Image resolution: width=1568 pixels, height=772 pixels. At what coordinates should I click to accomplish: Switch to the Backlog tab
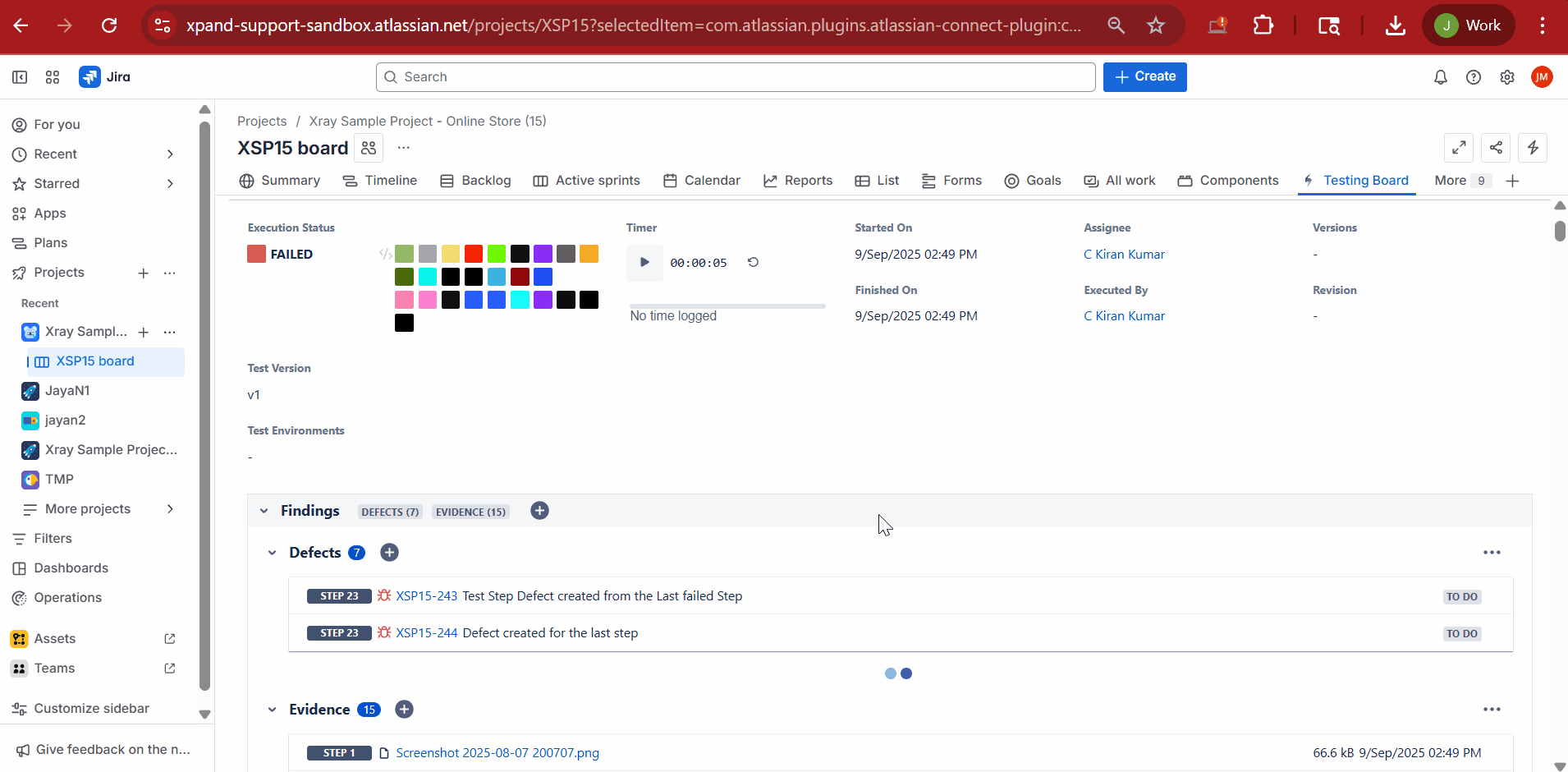[475, 181]
